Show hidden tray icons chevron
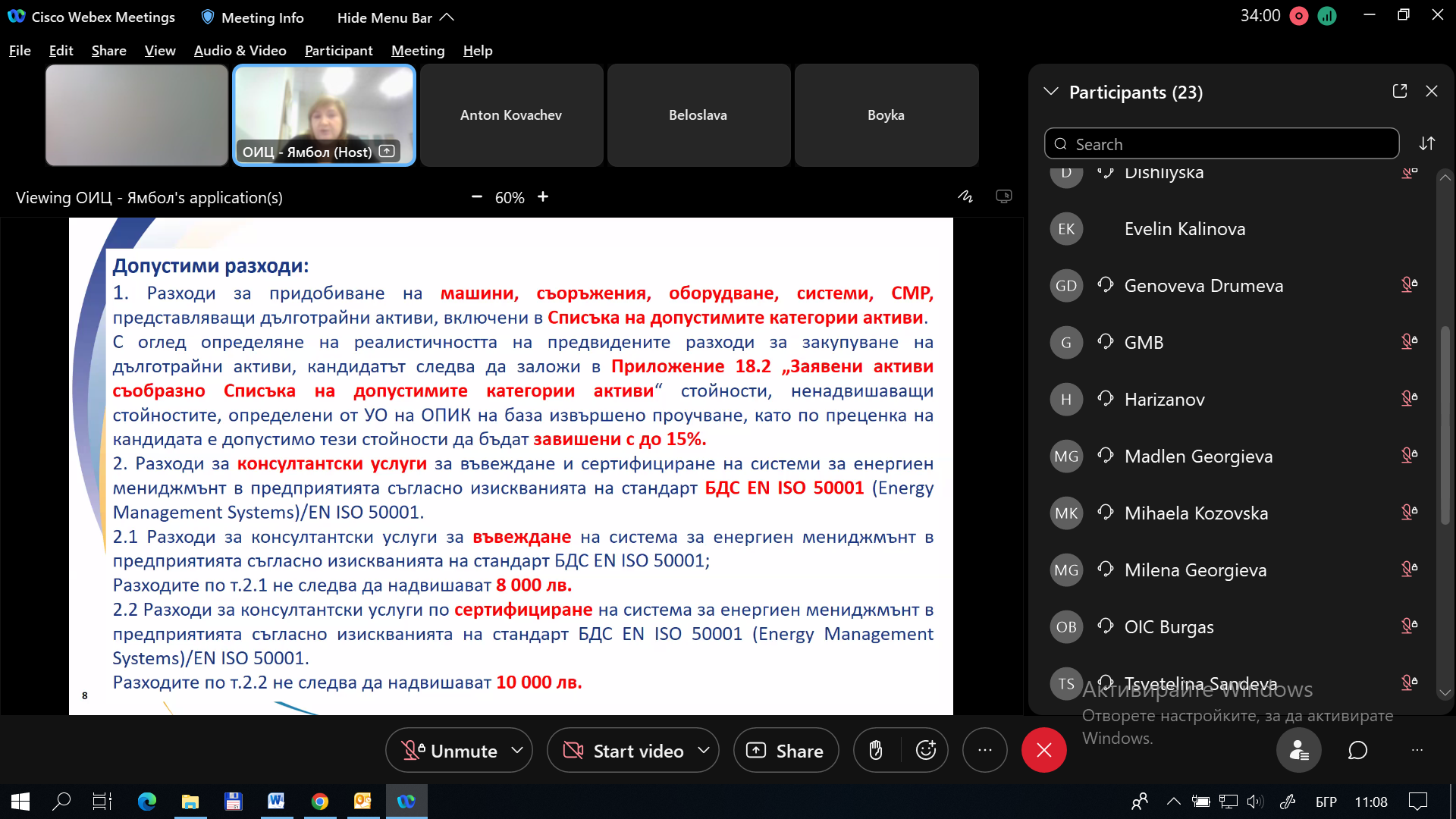The height and width of the screenshot is (819, 1456). 1173,801
